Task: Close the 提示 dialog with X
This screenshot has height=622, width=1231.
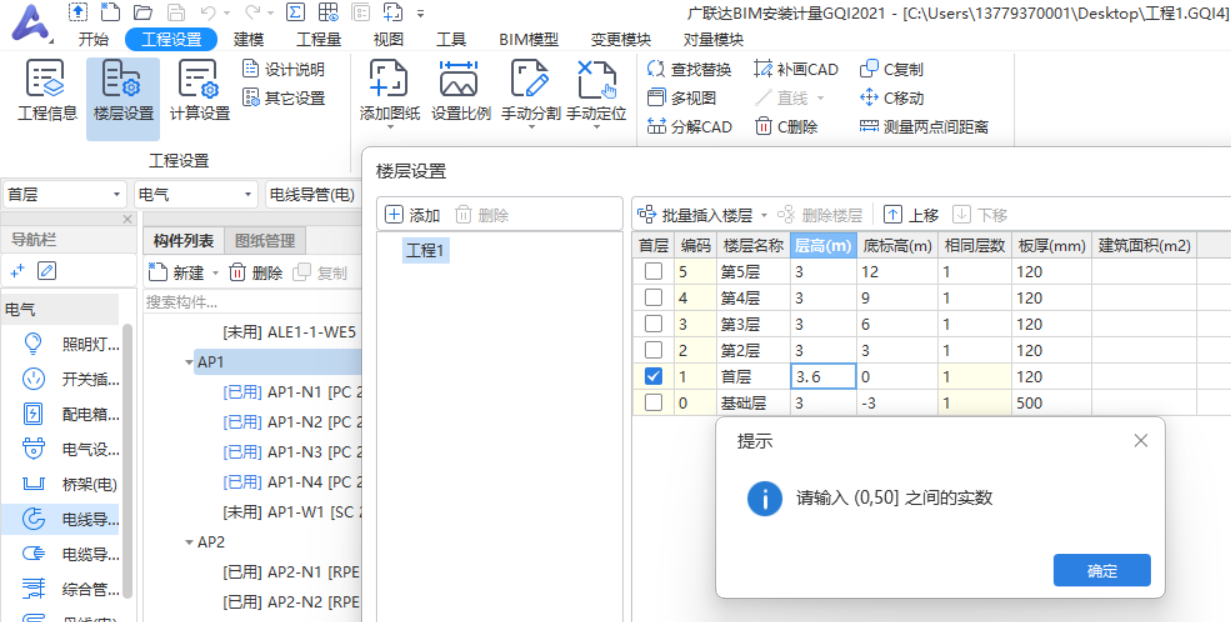Action: point(1141,441)
